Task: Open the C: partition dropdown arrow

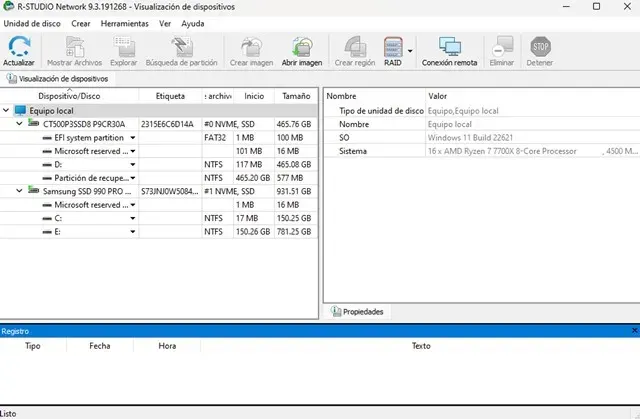Action: [x=133, y=219]
